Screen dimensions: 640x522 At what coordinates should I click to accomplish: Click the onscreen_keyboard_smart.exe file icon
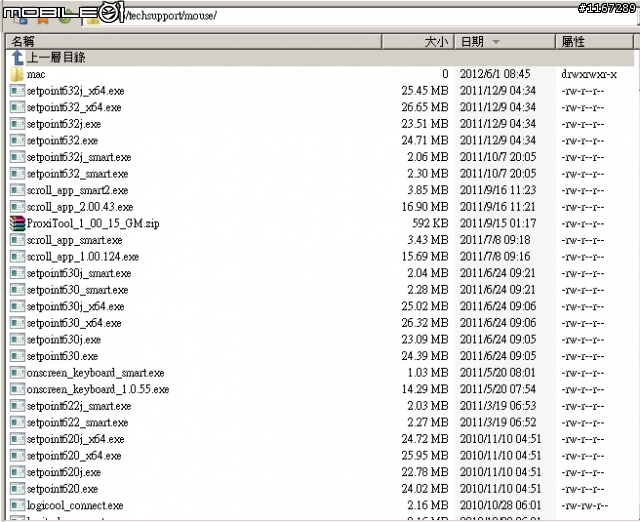[17, 373]
